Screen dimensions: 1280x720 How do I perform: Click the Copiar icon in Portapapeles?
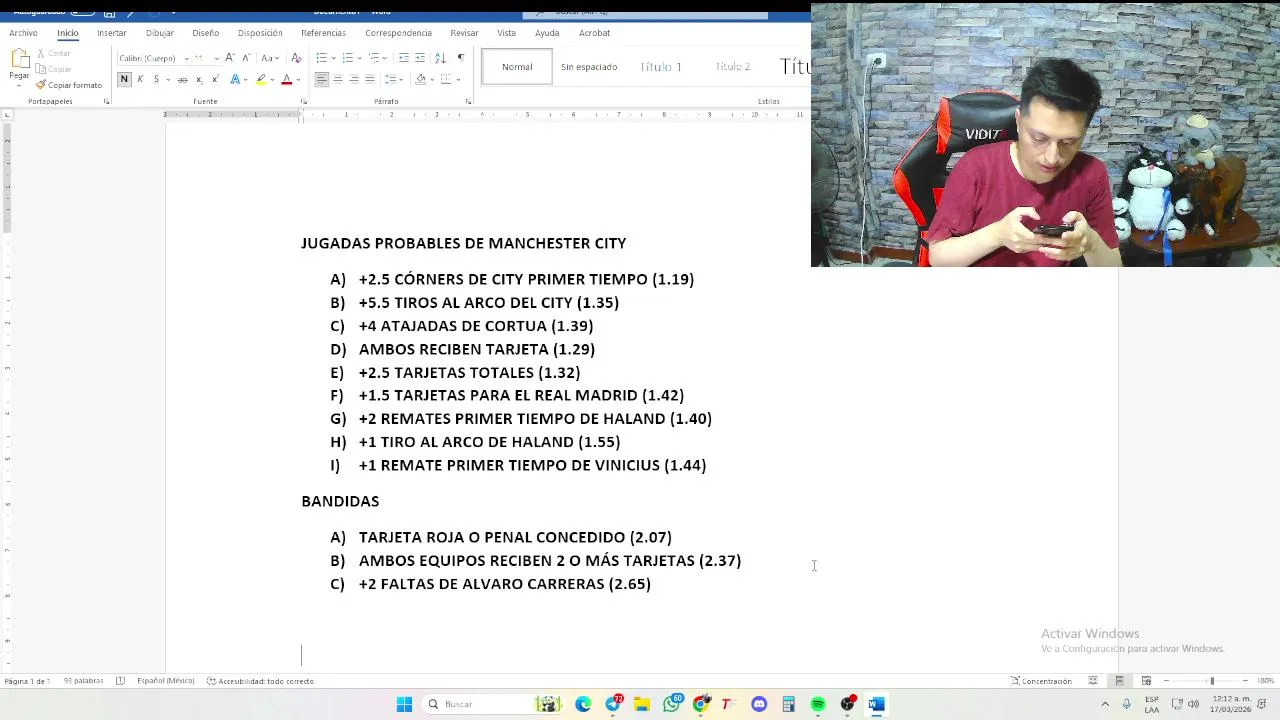(x=41, y=69)
